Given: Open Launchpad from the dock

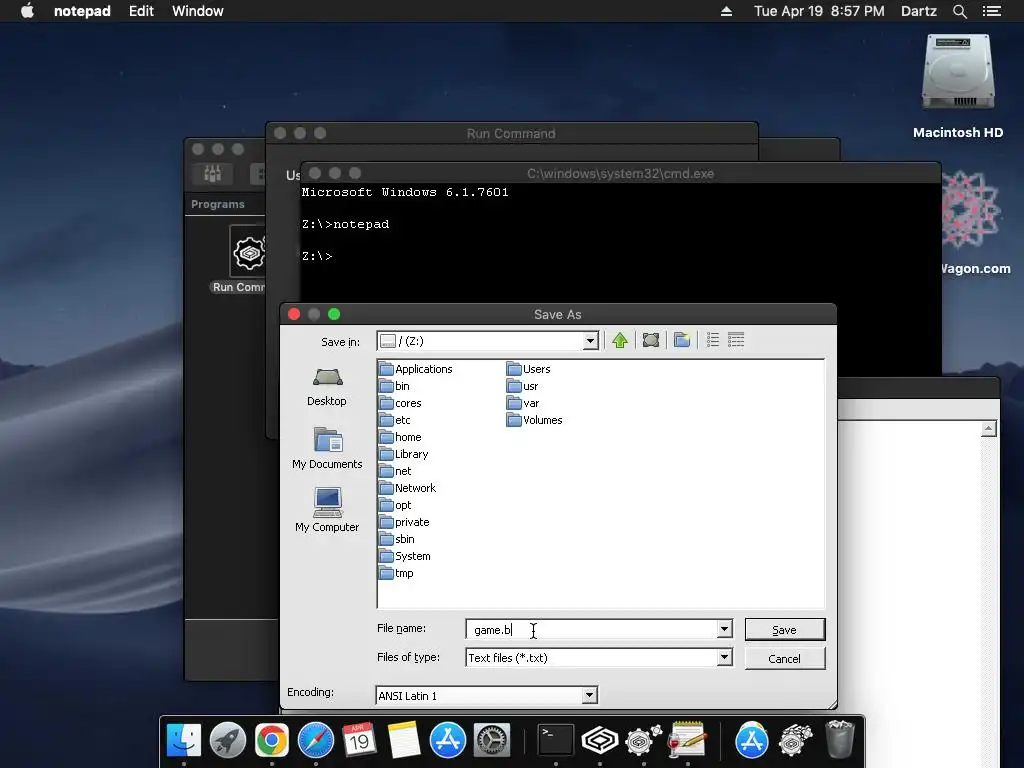Looking at the screenshot, I should pos(228,741).
